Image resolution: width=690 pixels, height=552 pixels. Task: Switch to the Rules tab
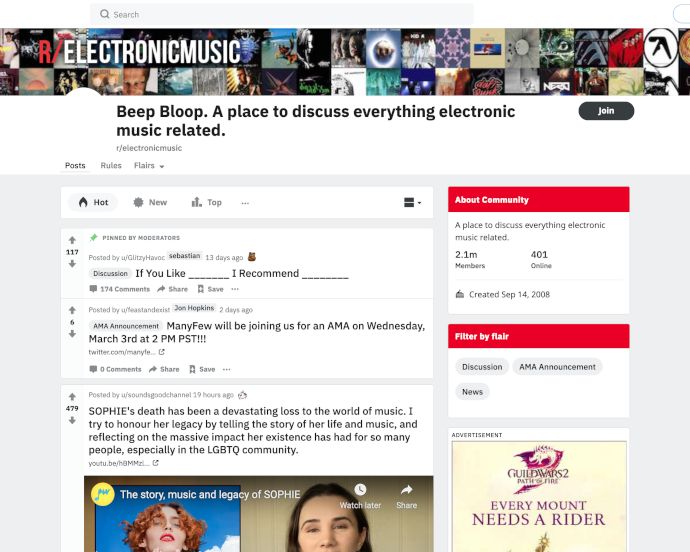point(111,166)
